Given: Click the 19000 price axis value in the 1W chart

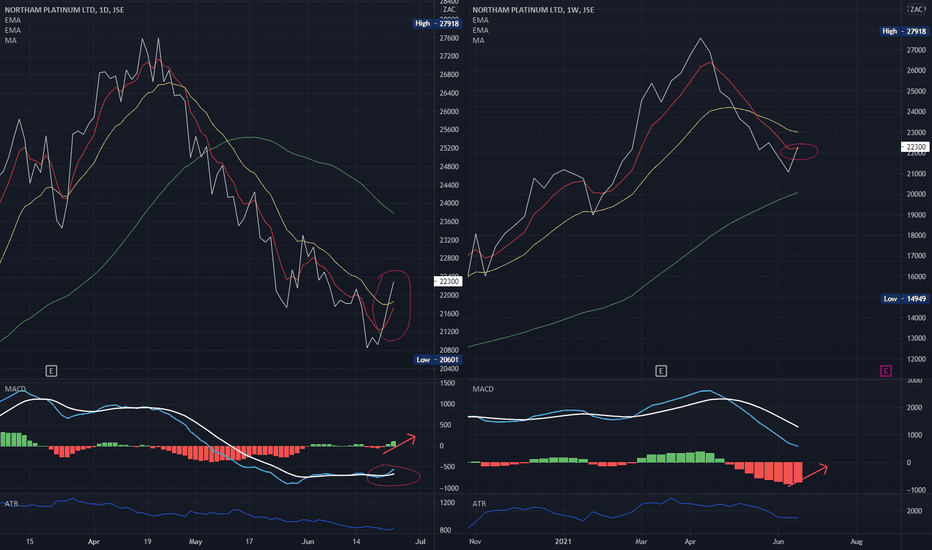Looking at the screenshot, I should tap(916, 215).
